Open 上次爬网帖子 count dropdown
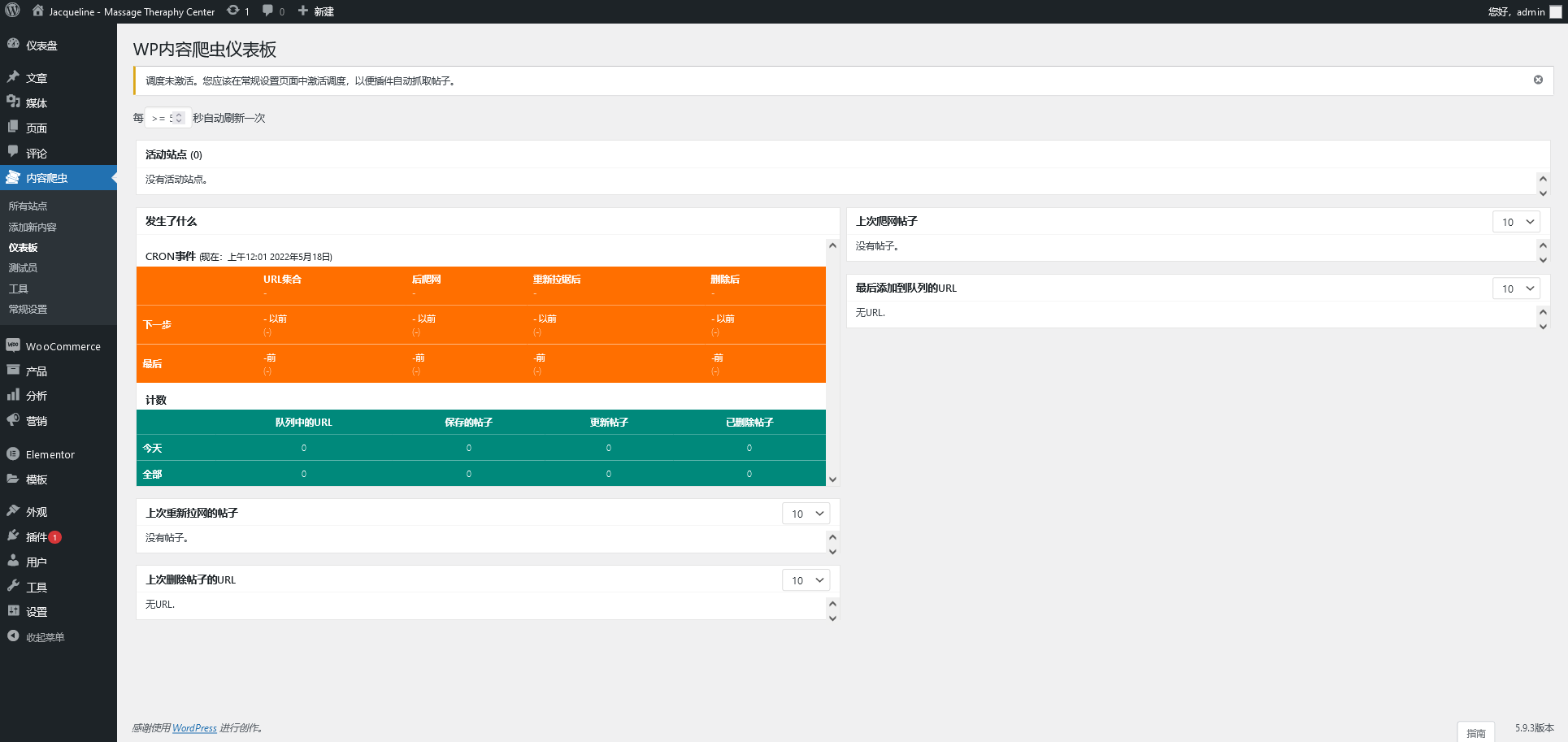The width and height of the screenshot is (1568, 742). tap(1516, 222)
